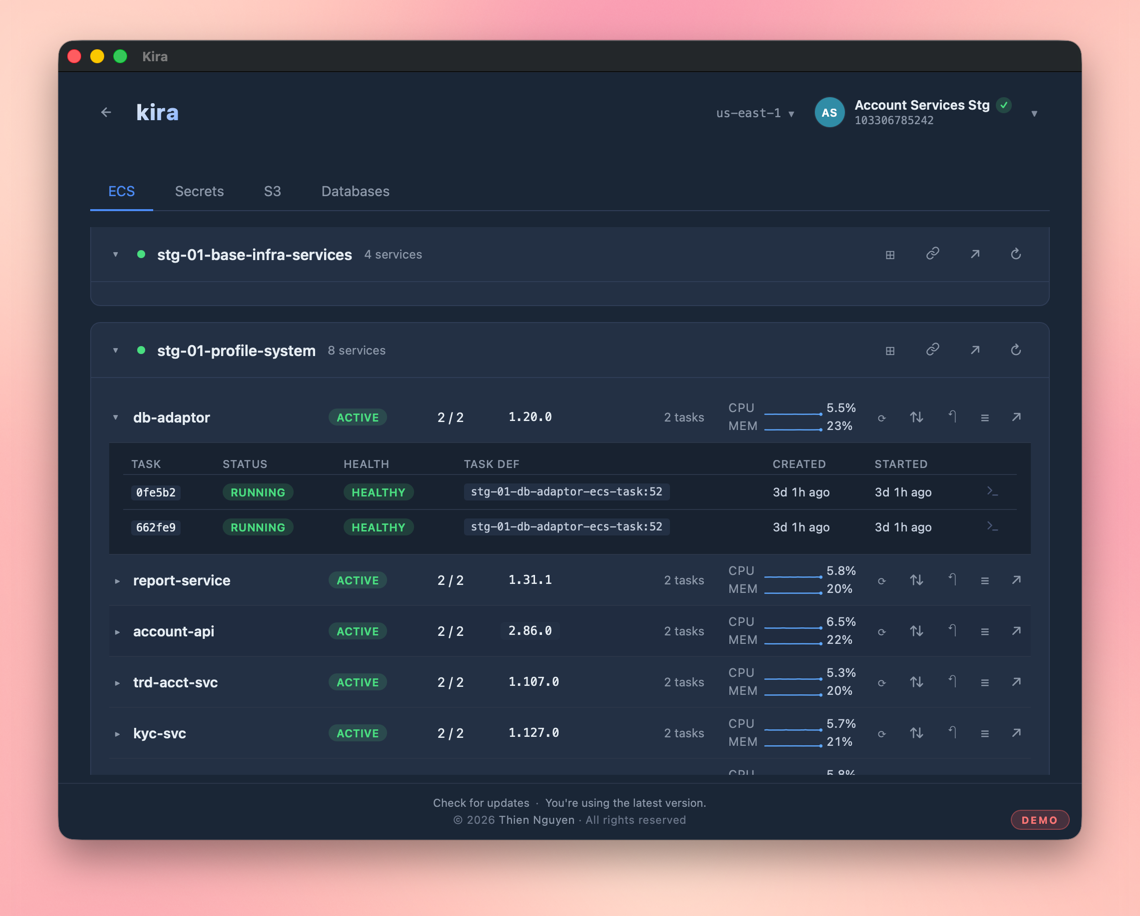Click the db-adaptor CPU usage sparkline

click(793, 414)
